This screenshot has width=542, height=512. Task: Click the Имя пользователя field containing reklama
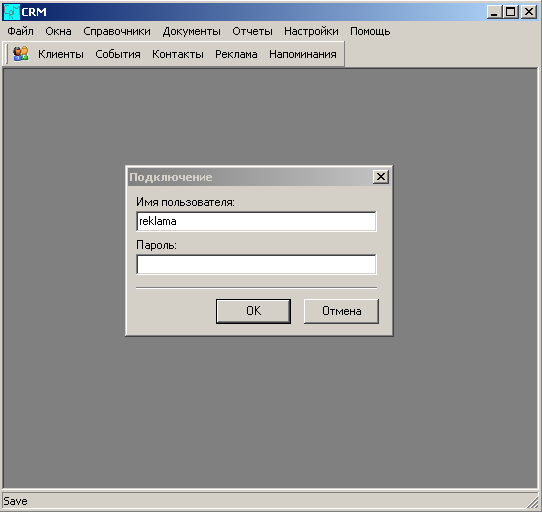coord(256,221)
